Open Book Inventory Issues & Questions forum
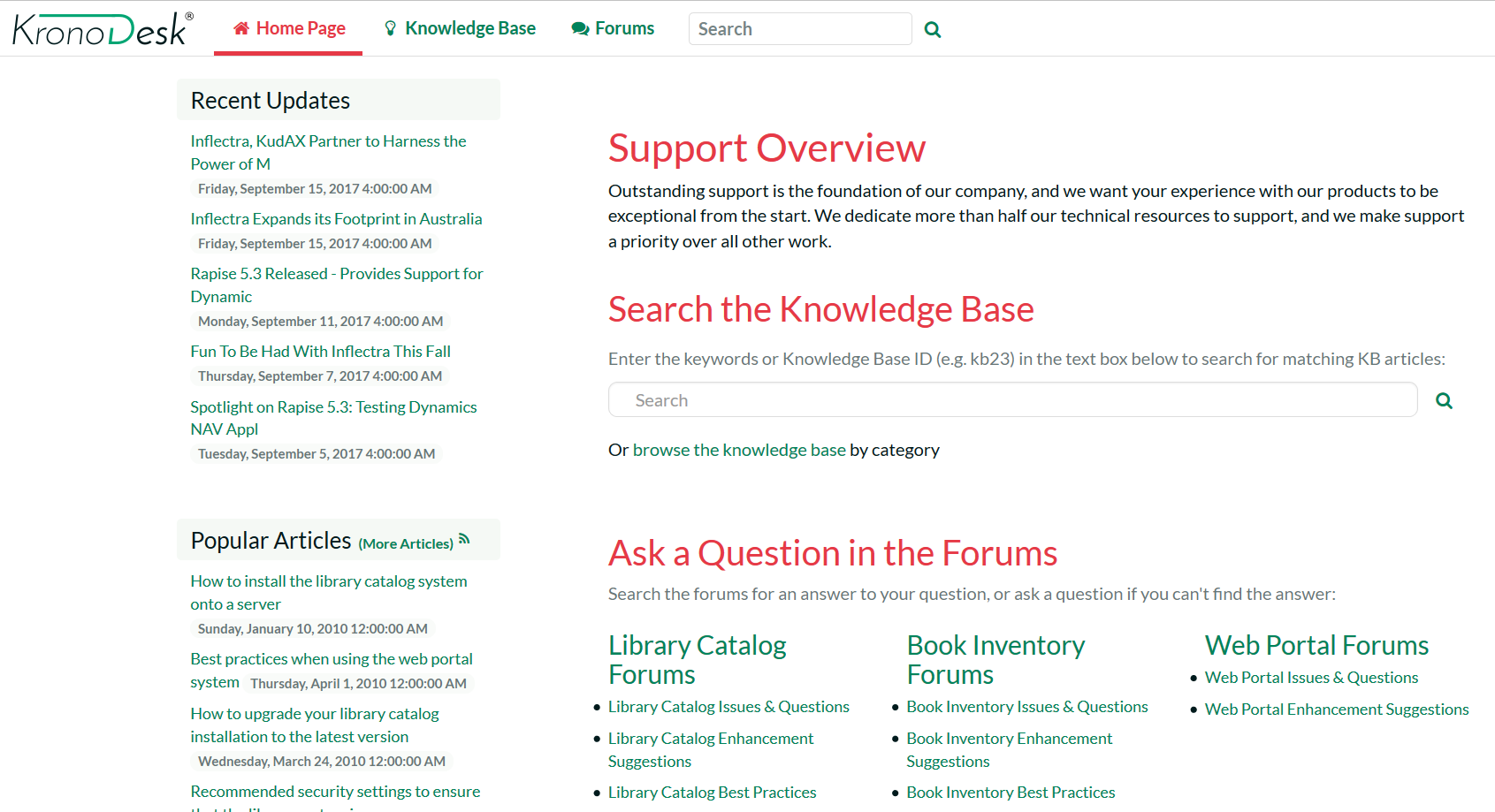 point(1026,707)
